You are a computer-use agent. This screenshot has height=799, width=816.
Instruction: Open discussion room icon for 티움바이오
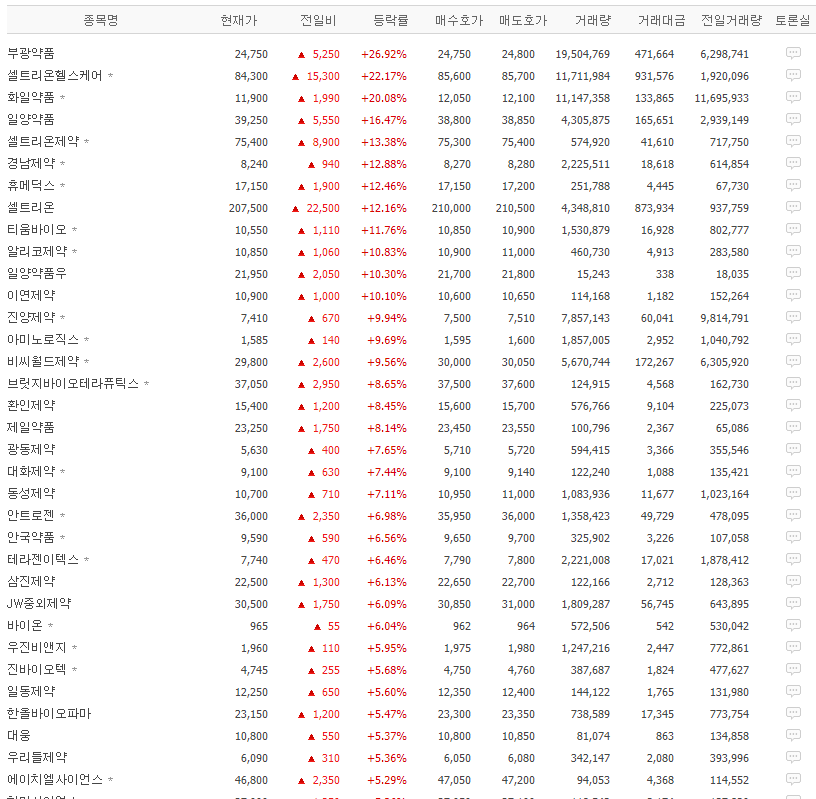(793, 229)
